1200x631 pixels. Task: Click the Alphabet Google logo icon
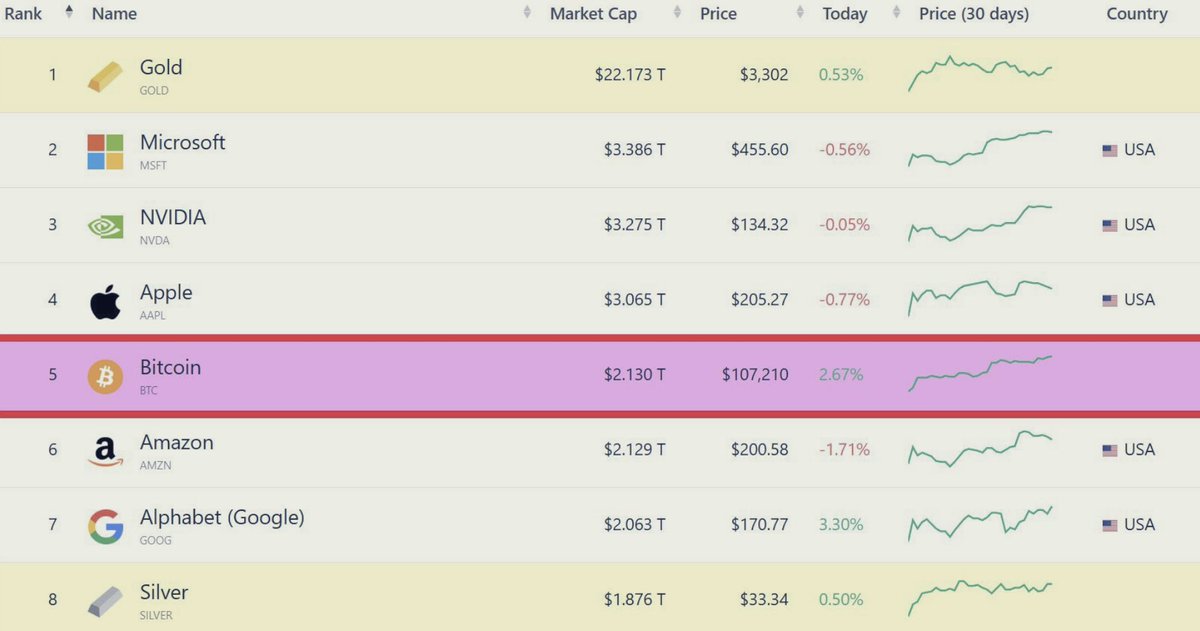coord(105,526)
